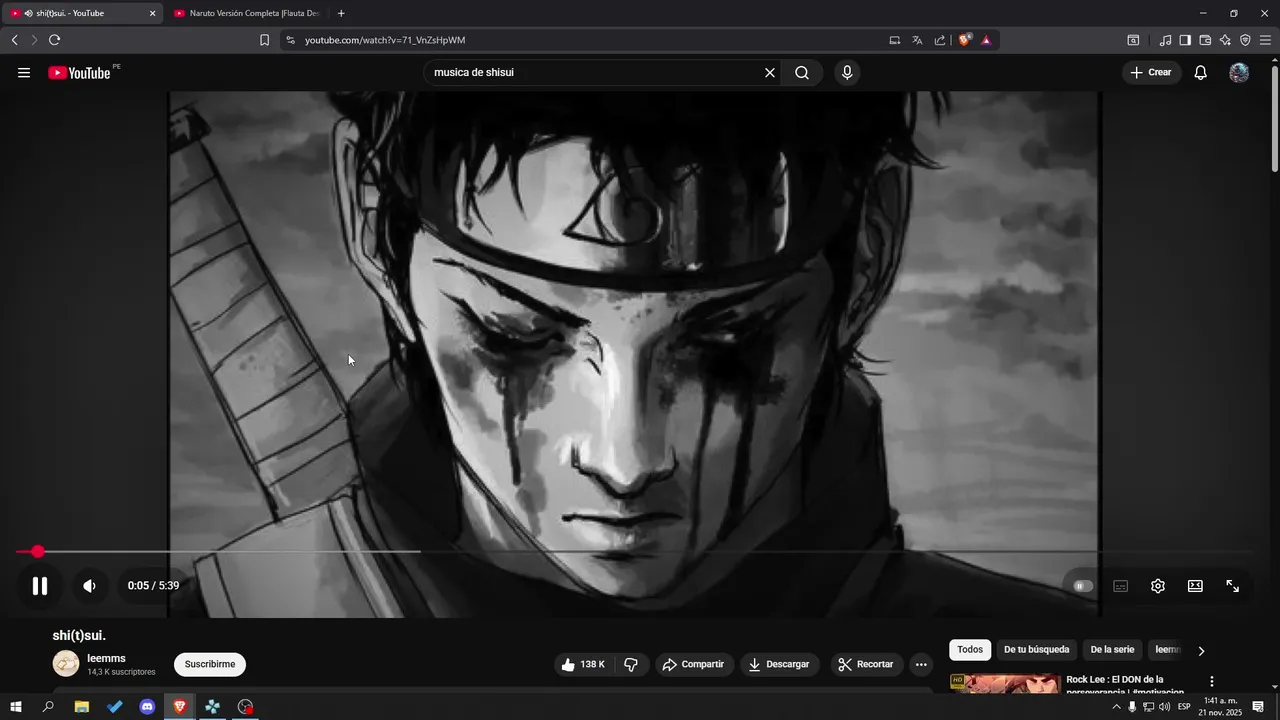Switch to theater mode
Viewport: 1280px width, 720px height.
tap(1195, 586)
